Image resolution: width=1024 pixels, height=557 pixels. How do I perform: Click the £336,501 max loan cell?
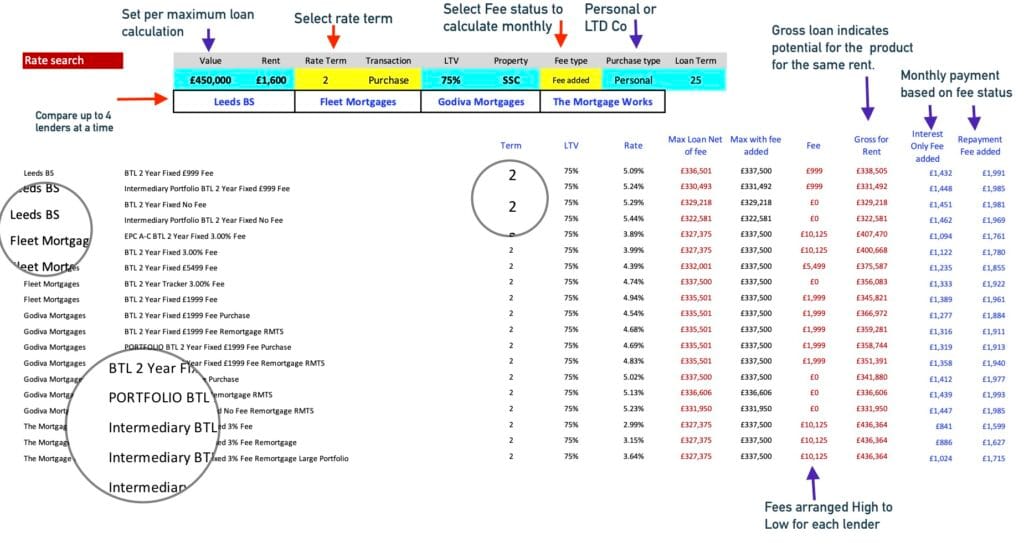(696, 171)
